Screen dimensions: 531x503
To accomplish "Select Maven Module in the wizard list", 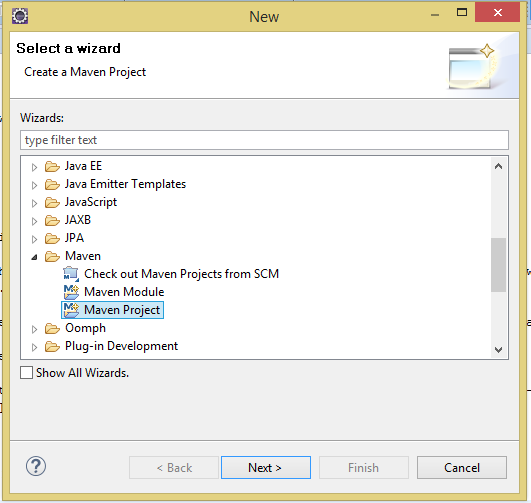I will [x=124, y=292].
